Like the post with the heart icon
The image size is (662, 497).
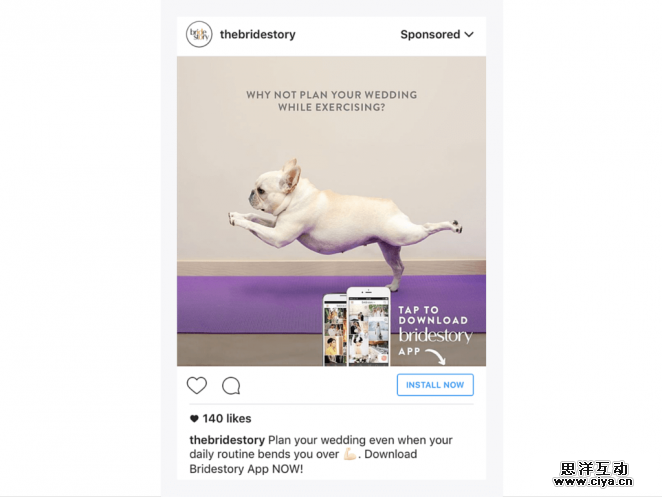[197, 385]
